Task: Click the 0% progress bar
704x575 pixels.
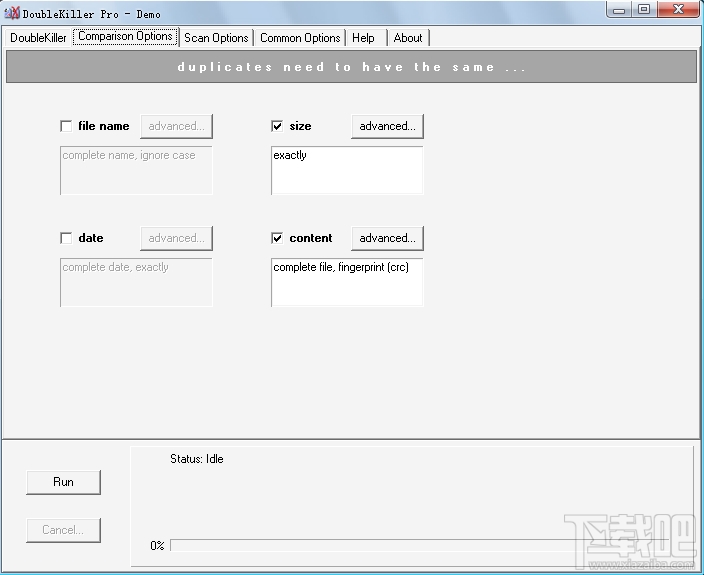Action: click(x=420, y=545)
